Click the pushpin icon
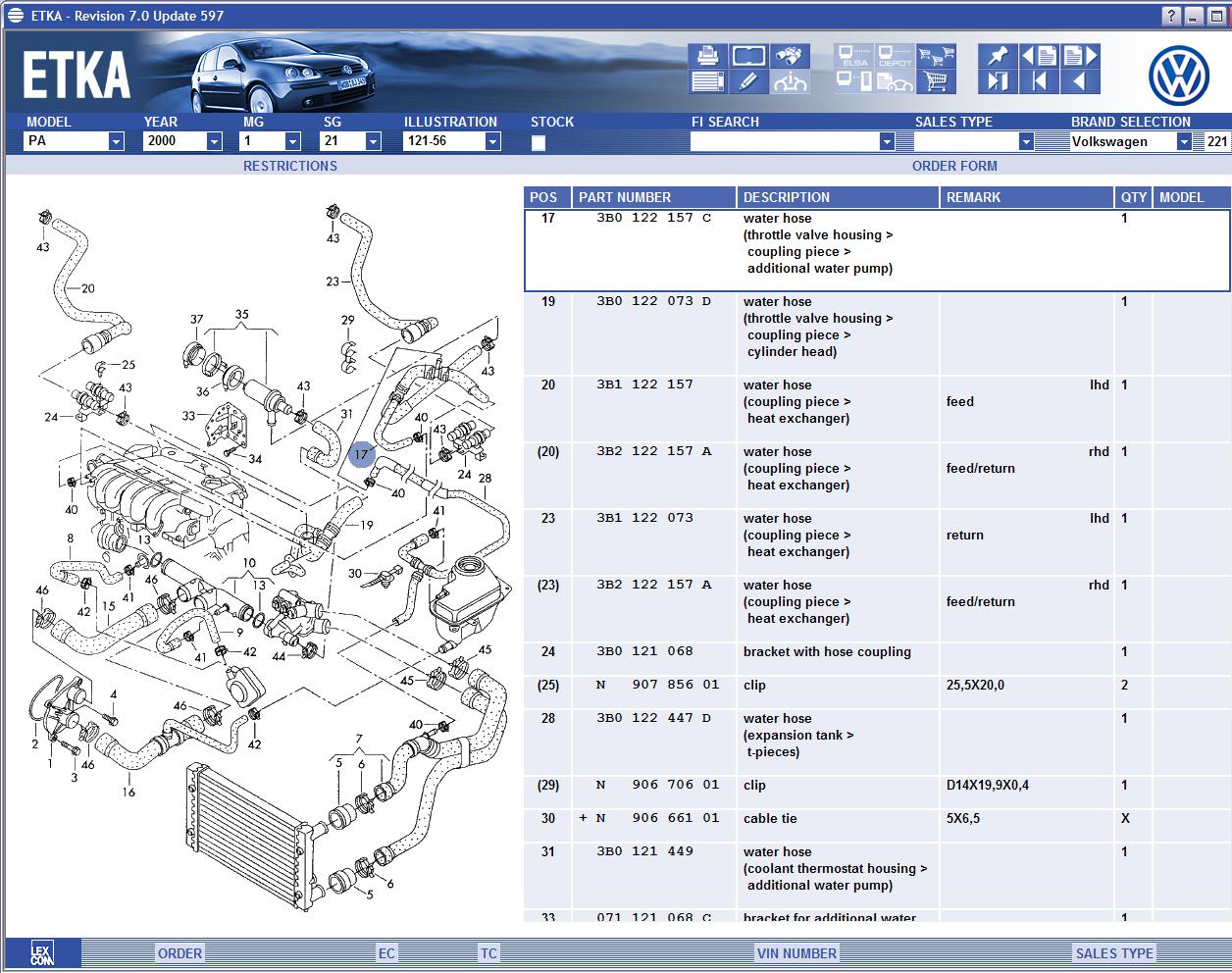This screenshot has width=1232, height=973. tap(998, 56)
